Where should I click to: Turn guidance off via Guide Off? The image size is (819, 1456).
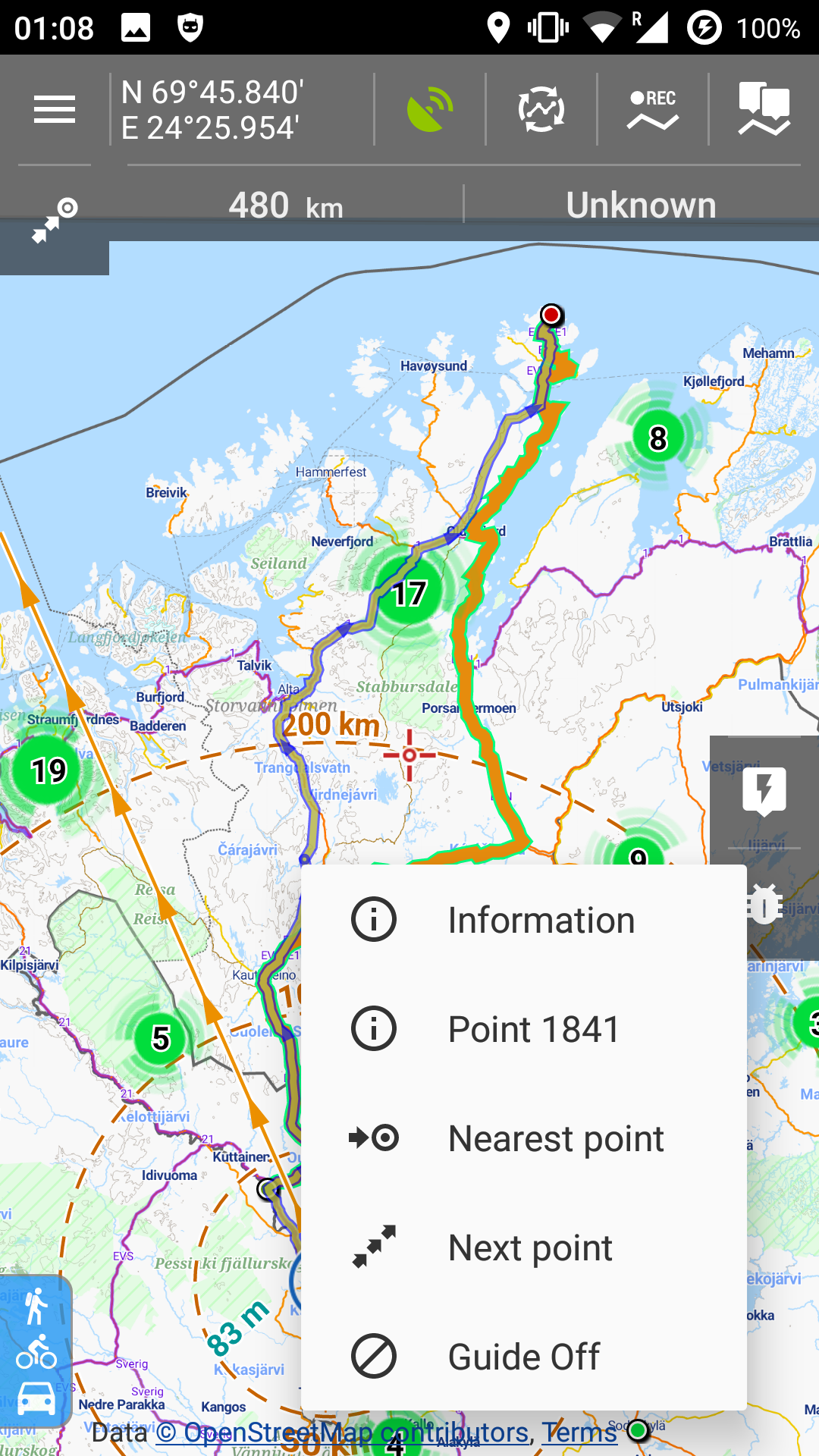coord(523,1357)
